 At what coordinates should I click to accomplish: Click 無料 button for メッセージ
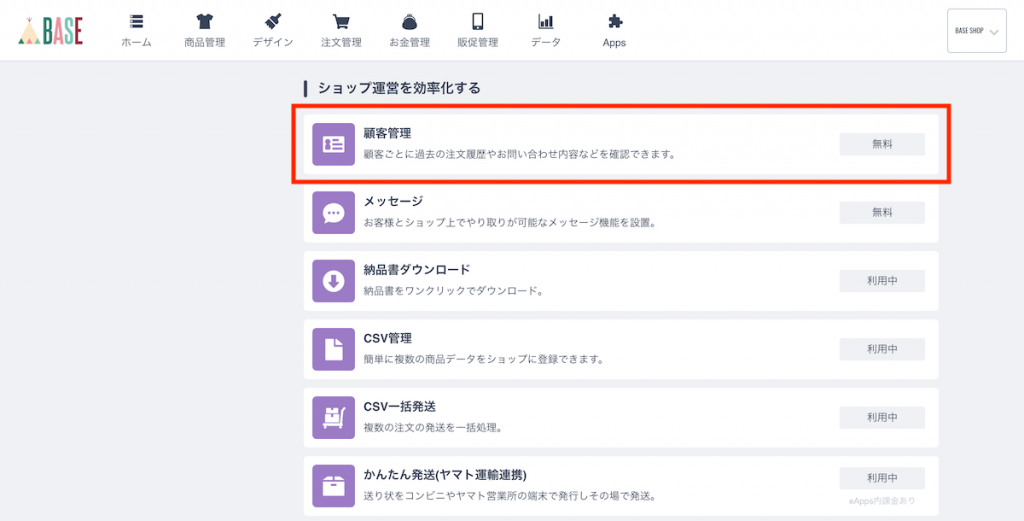click(x=882, y=213)
